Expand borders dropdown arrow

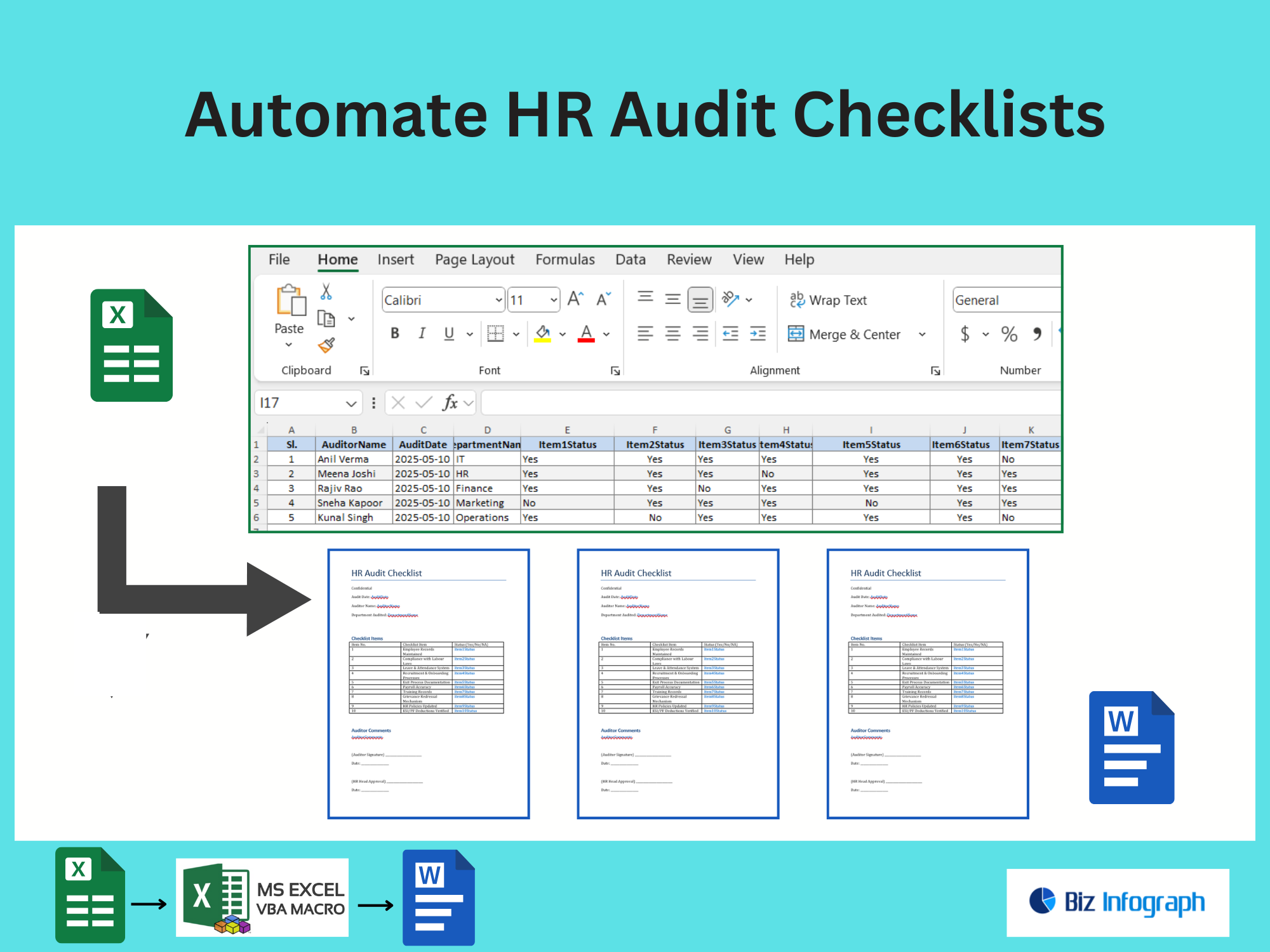516,334
